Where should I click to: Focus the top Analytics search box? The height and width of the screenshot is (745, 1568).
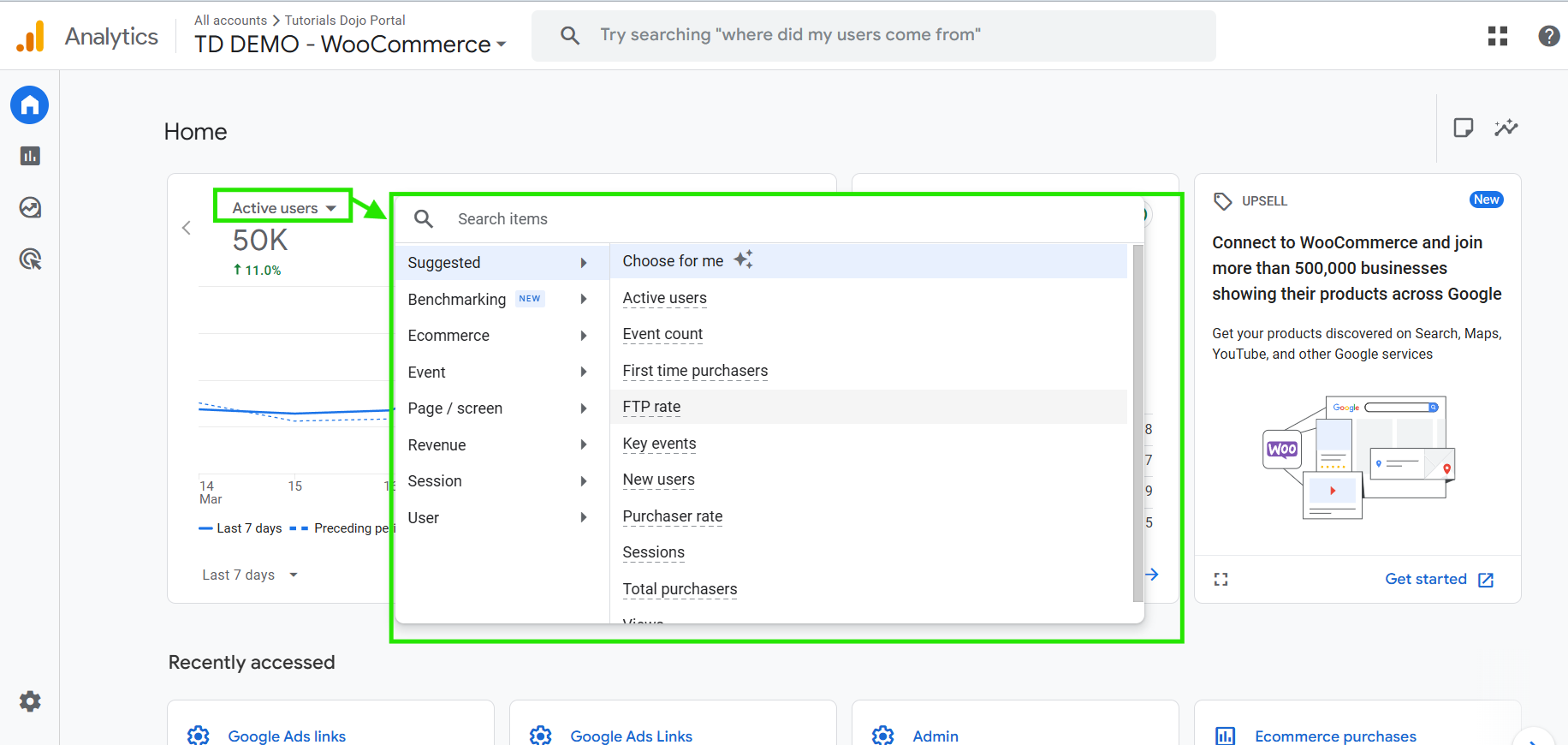873,35
